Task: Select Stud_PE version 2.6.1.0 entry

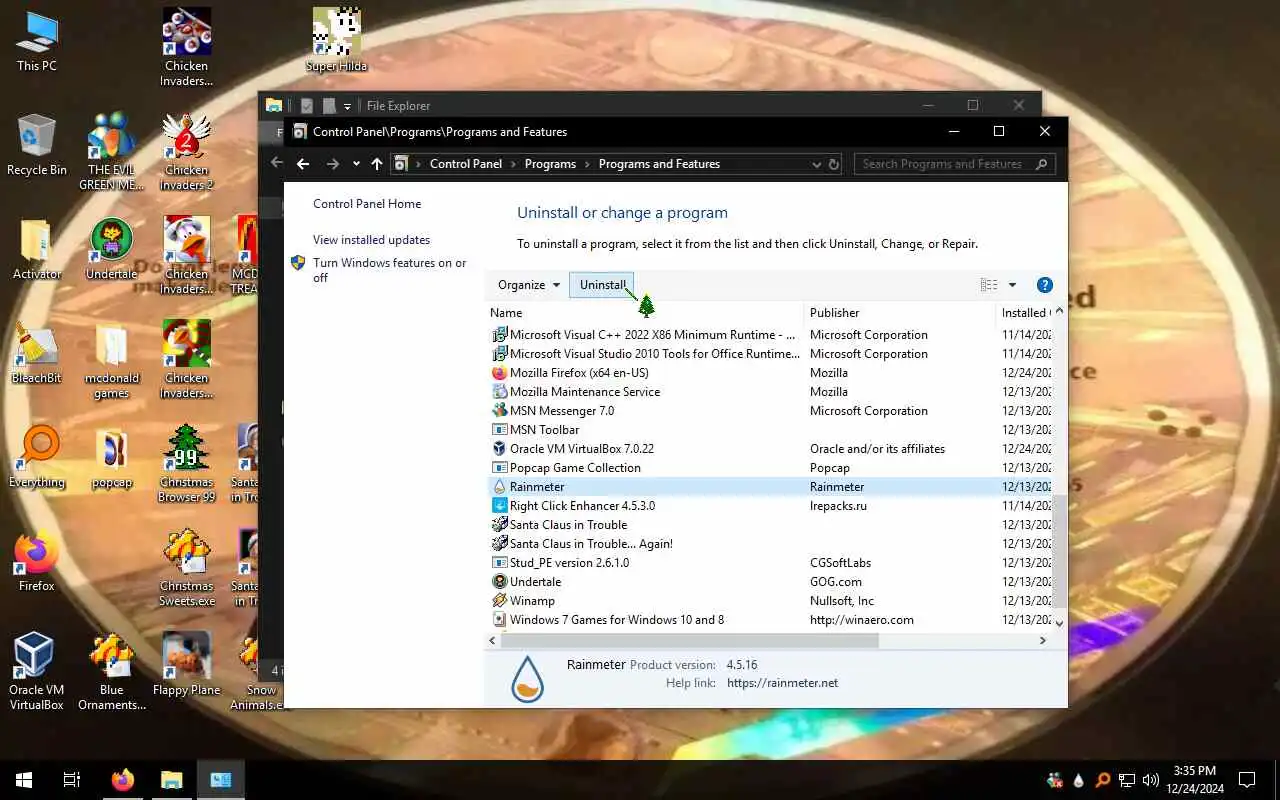Action: (770, 563)
